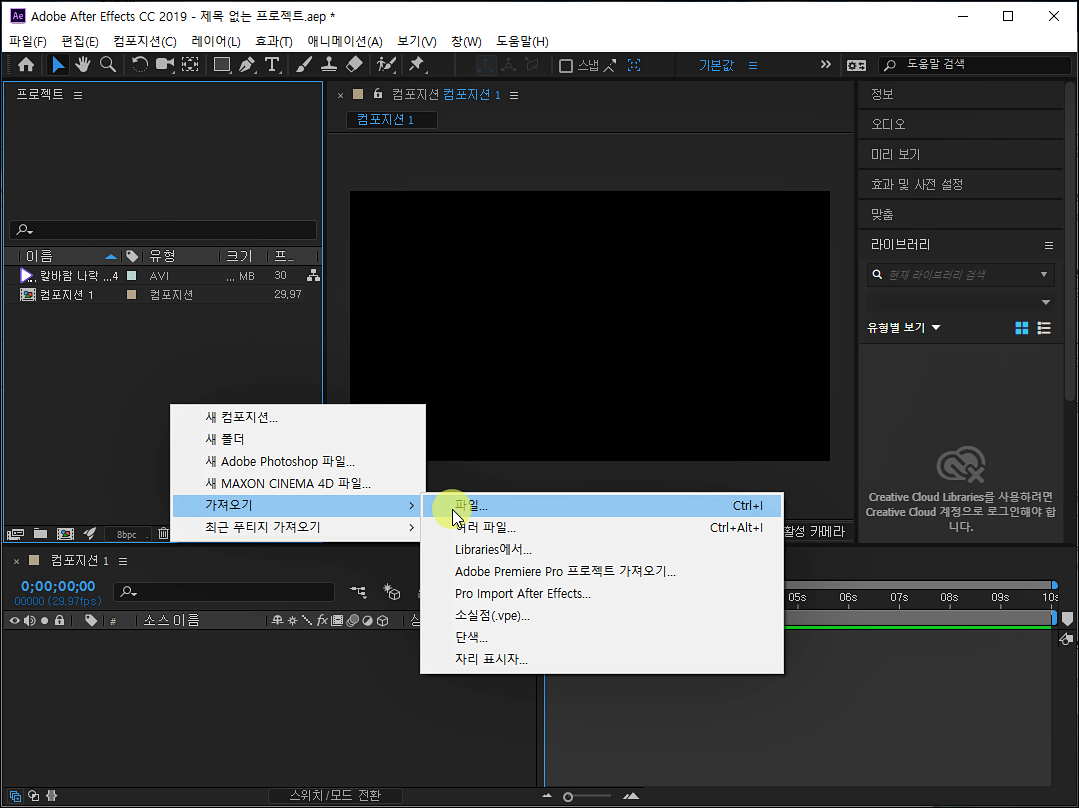Create new folder via Project panel icon
The width and height of the screenshot is (1079, 808).
click(x=41, y=534)
